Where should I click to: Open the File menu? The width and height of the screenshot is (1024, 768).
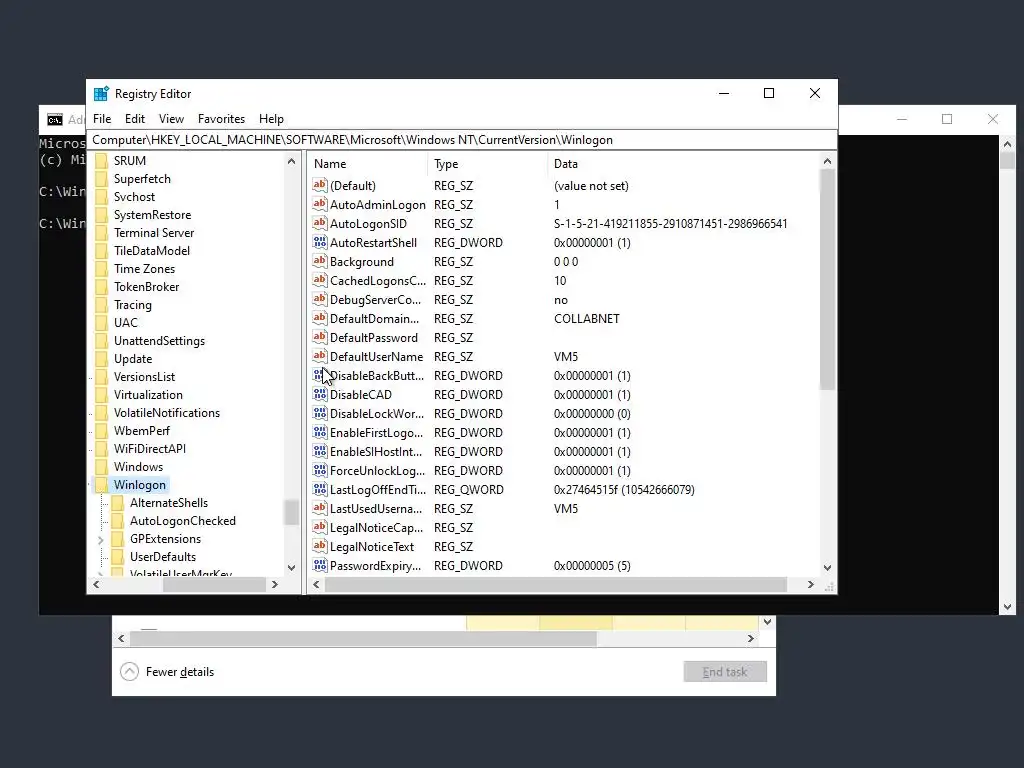(102, 119)
